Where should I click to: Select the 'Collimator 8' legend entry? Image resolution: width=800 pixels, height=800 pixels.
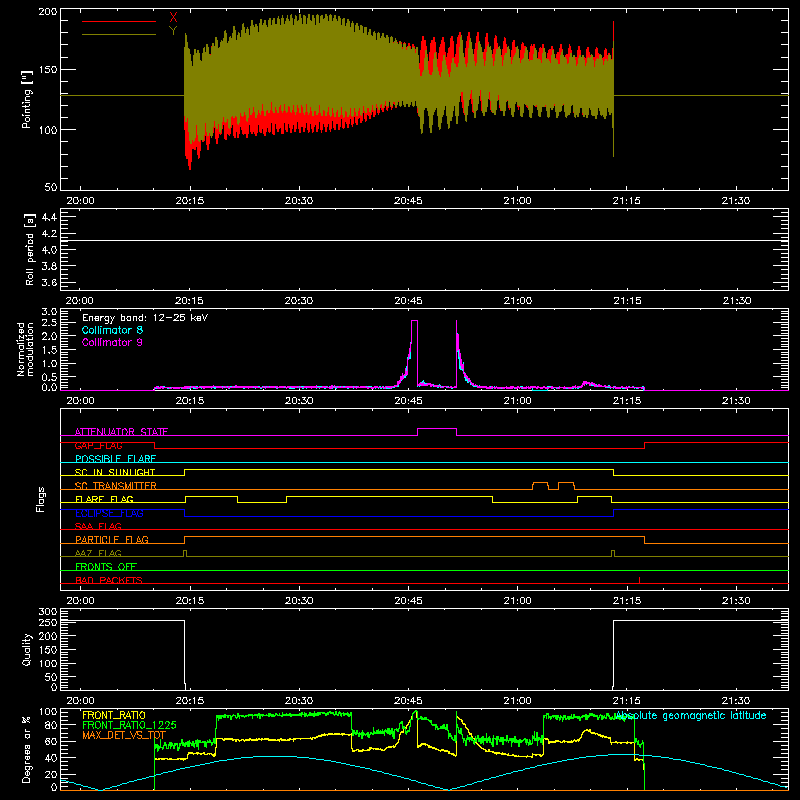112,330
